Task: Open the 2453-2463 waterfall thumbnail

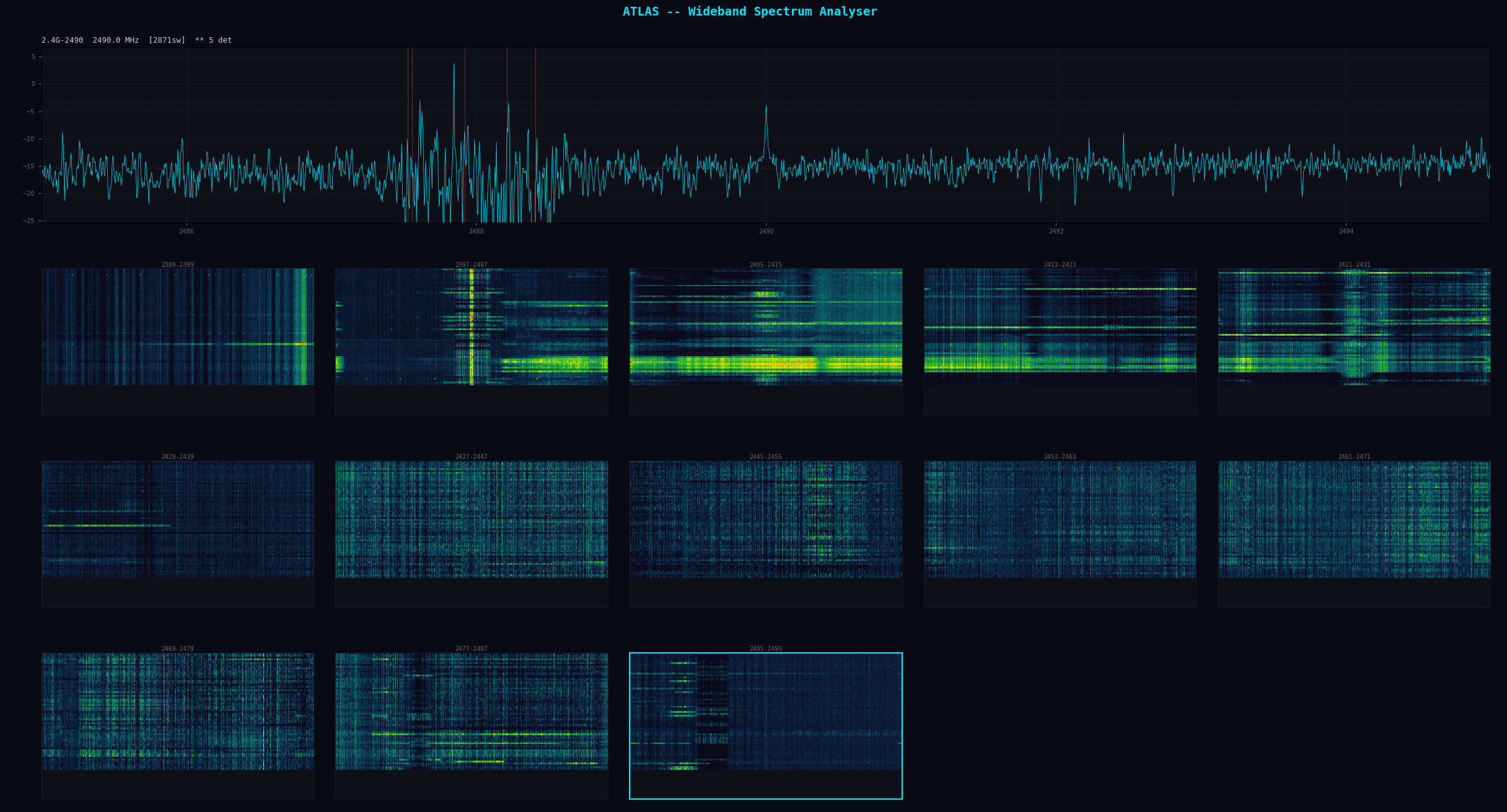Action: pos(1060,533)
